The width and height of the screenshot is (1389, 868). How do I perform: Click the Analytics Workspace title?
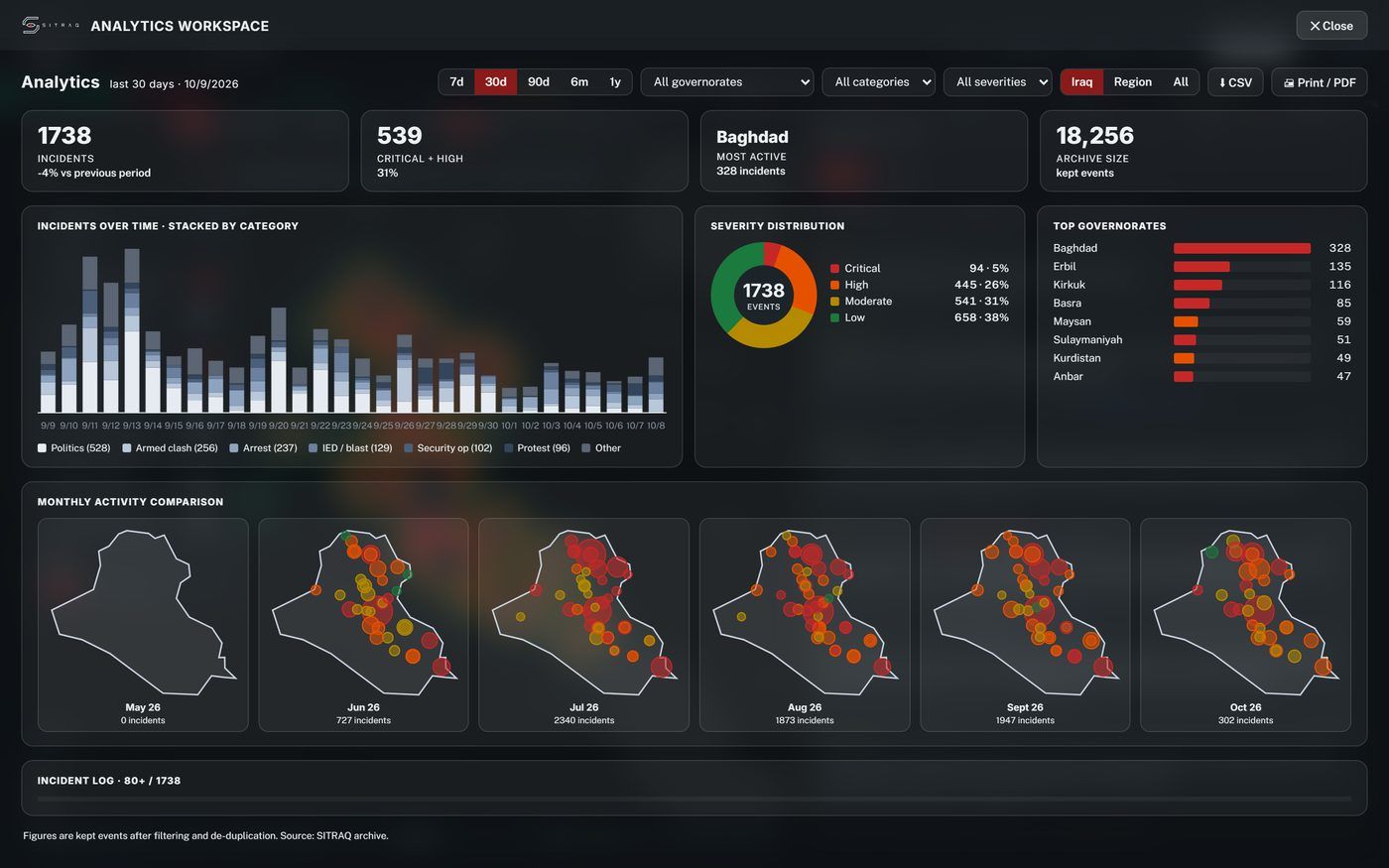pos(180,26)
